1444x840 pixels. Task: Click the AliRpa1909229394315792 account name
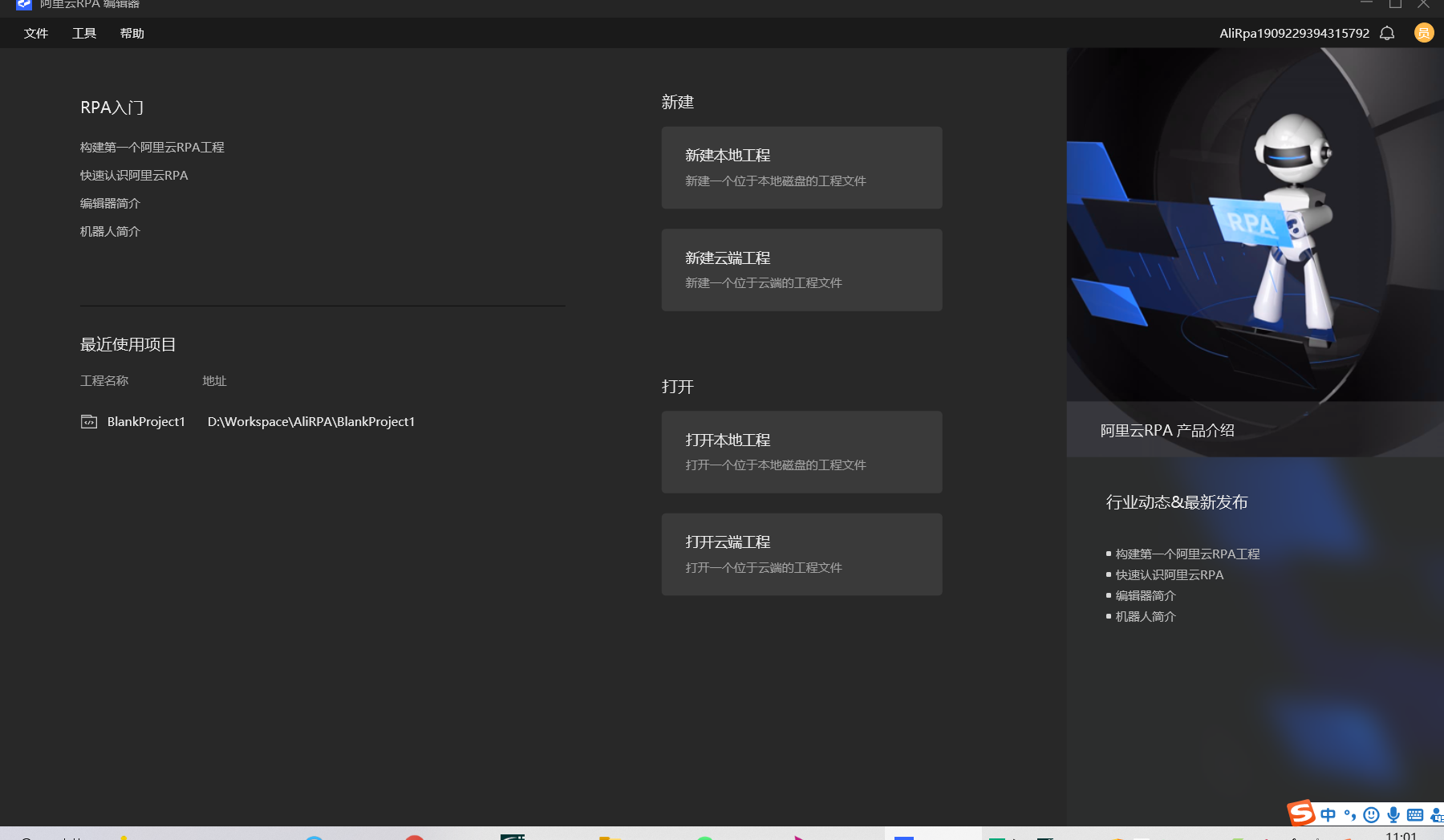click(1294, 33)
